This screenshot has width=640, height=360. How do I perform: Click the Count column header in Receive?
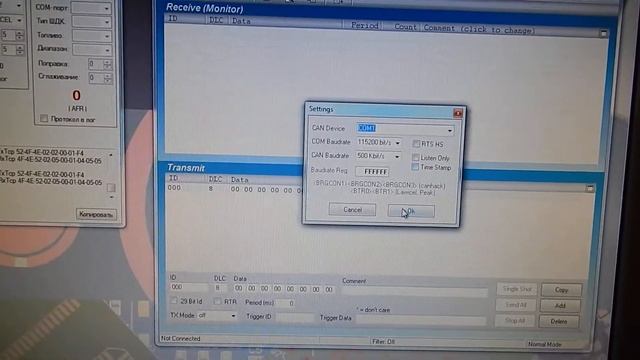405,27
